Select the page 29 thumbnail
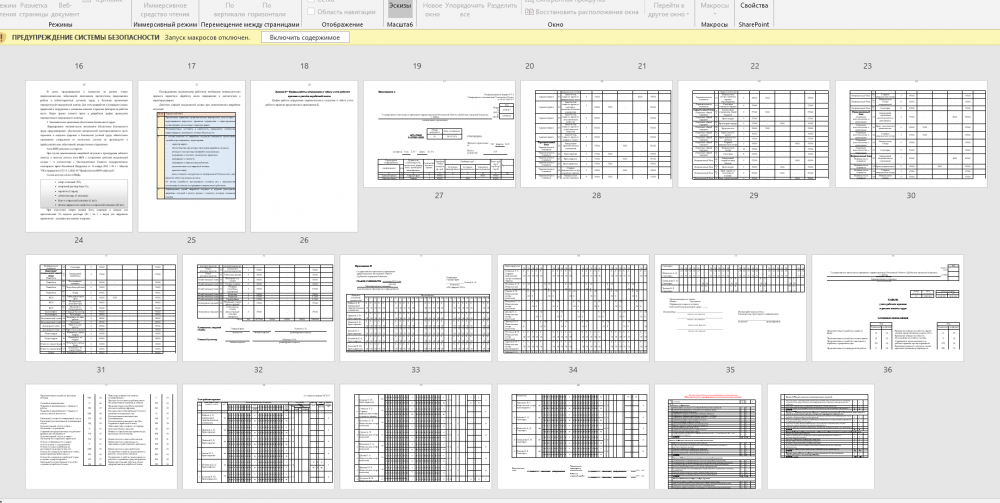The image size is (1000, 503). click(x=754, y=134)
